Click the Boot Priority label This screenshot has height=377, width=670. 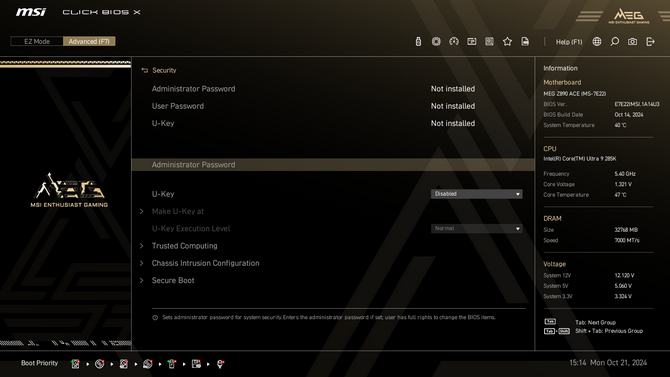pyautogui.click(x=39, y=363)
